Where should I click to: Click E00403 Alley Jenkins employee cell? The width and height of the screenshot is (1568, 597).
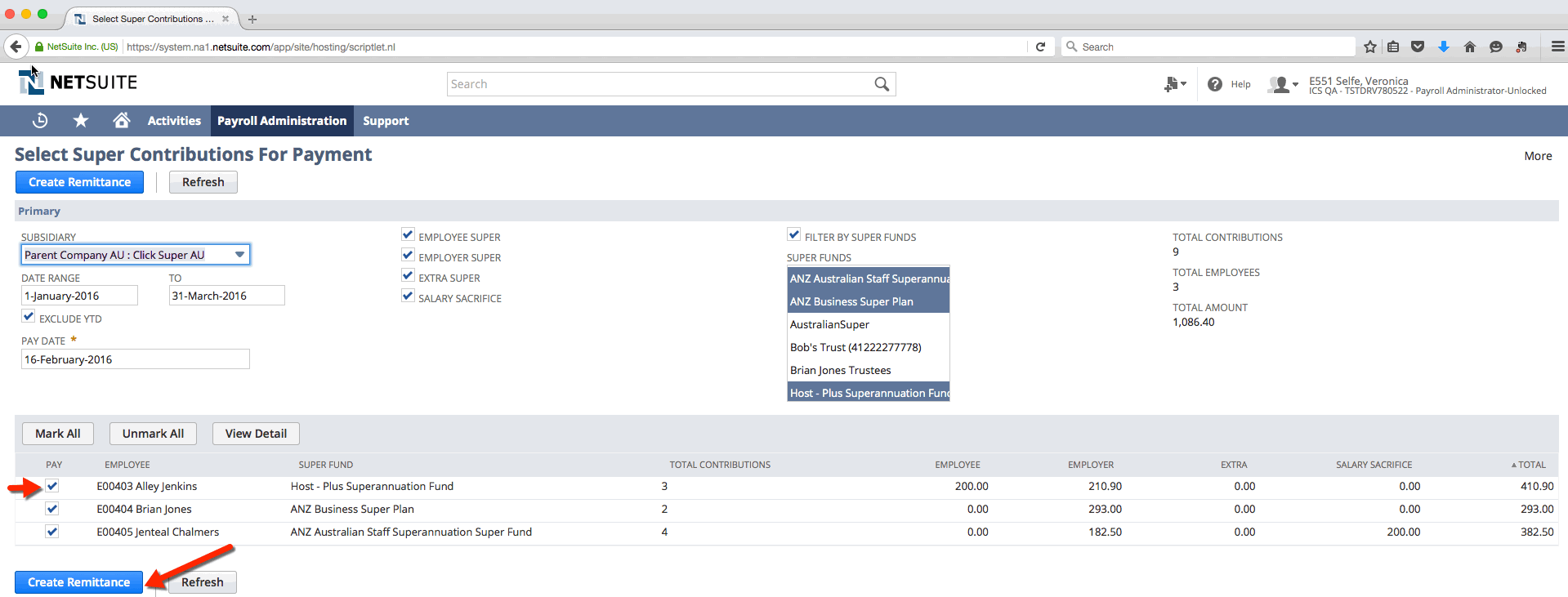coord(147,486)
